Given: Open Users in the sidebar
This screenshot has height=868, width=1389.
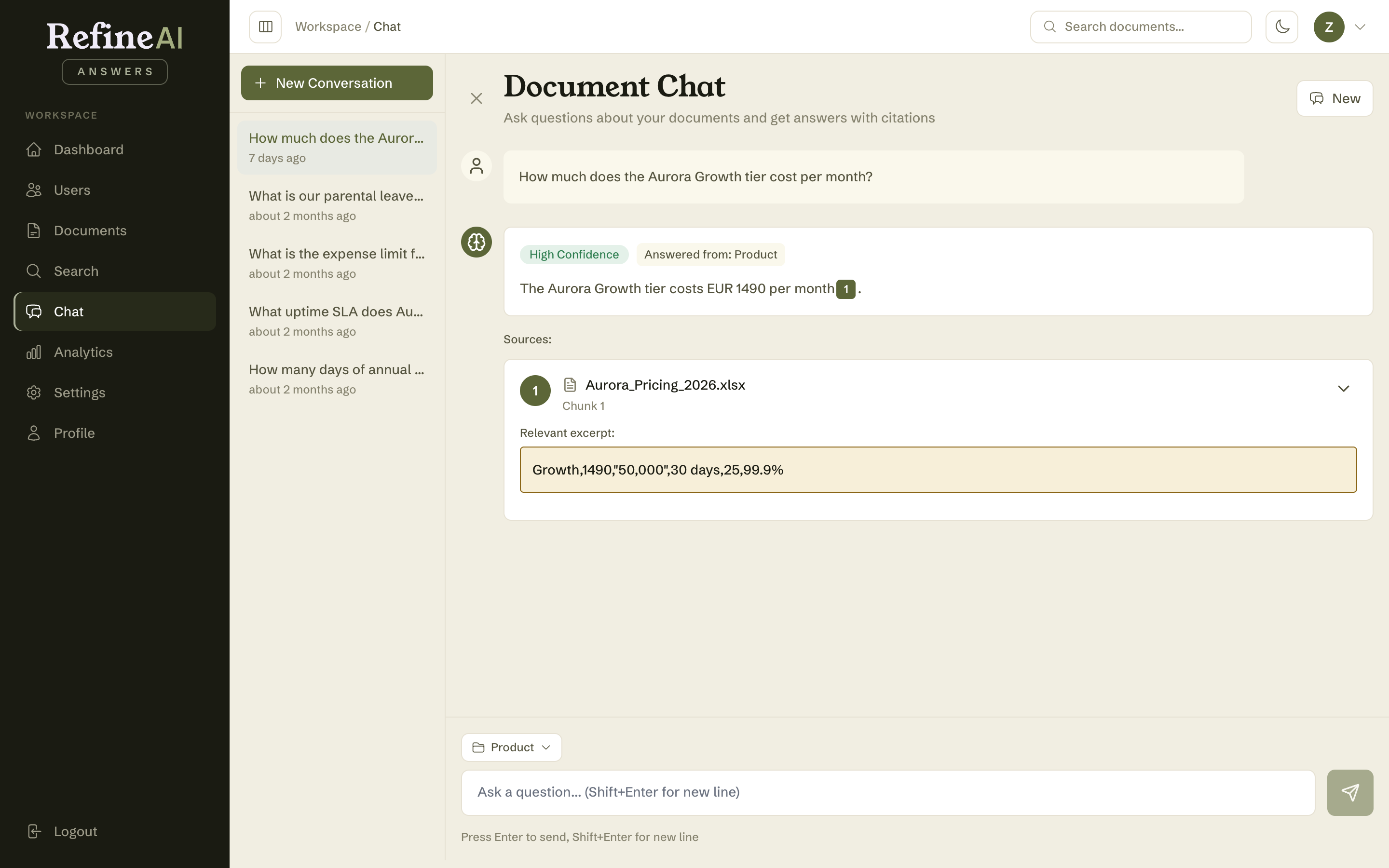Looking at the screenshot, I should click(x=115, y=190).
